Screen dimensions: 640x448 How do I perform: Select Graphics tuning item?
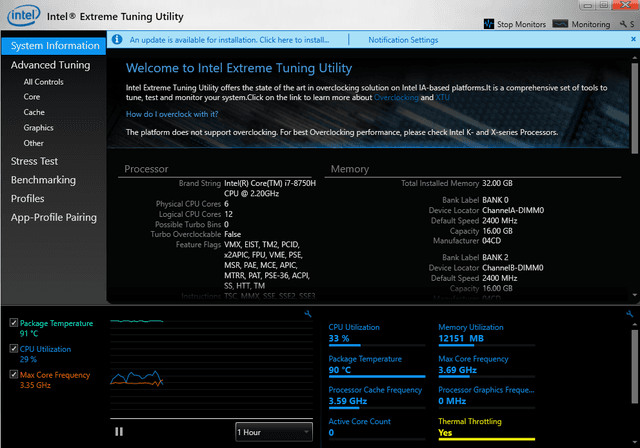tap(38, 128)
